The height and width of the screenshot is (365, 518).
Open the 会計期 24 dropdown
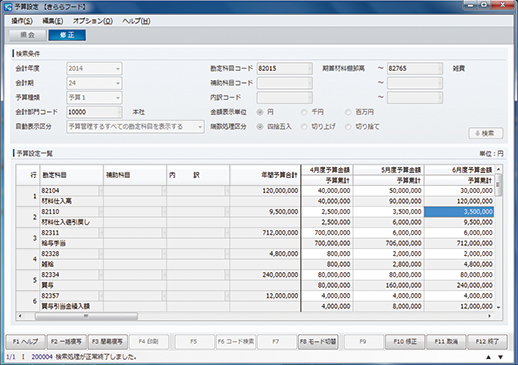click(x=94, y=83)
